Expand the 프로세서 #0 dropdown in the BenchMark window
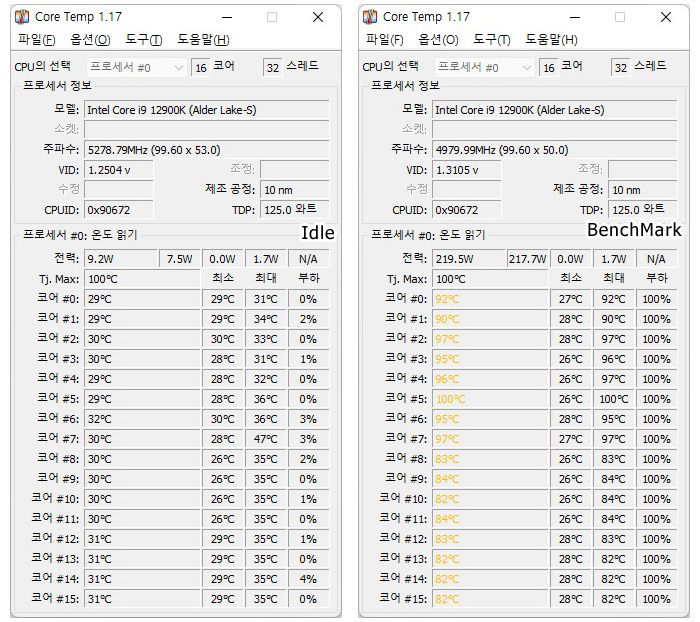This screenshot has width=700, height=622. tap(485, 67)
